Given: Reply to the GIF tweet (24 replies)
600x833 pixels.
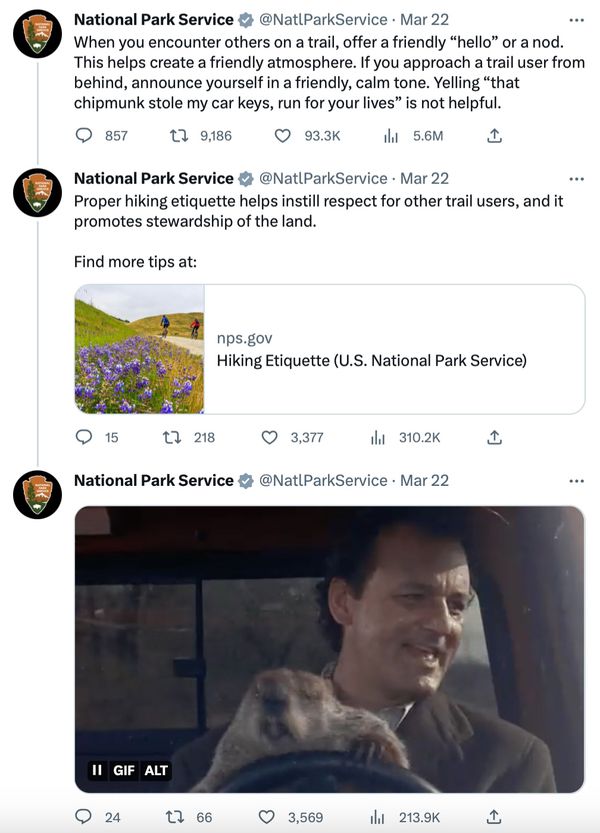Looking at the screenshot, I should click(83, 817).
